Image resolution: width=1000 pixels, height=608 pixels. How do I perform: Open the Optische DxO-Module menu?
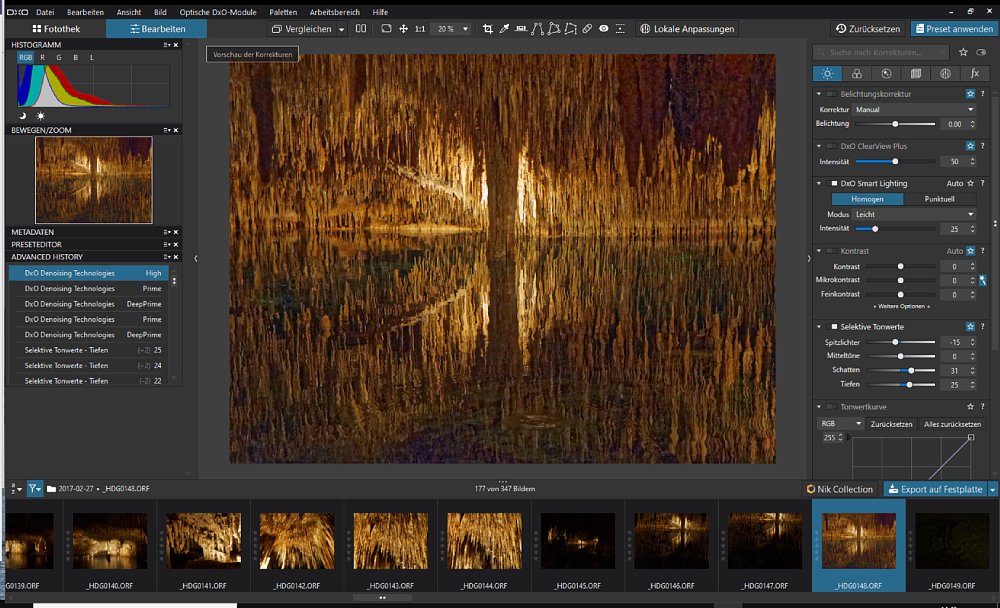[x=219, y=11]
